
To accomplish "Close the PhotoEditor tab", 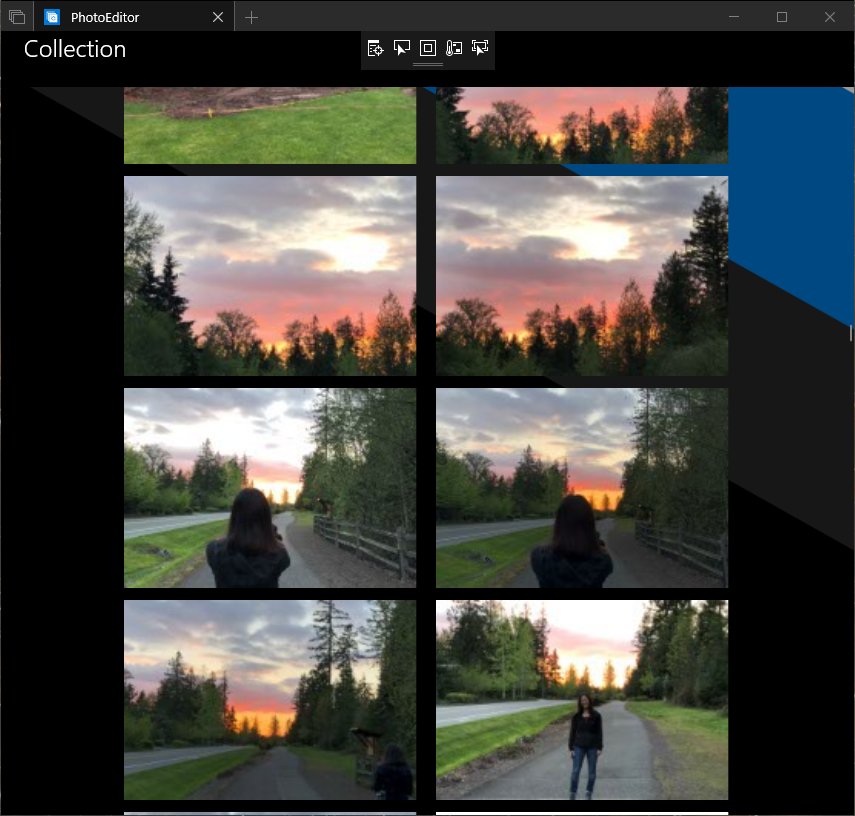I will pyautogui.click(x=218, y=17).
